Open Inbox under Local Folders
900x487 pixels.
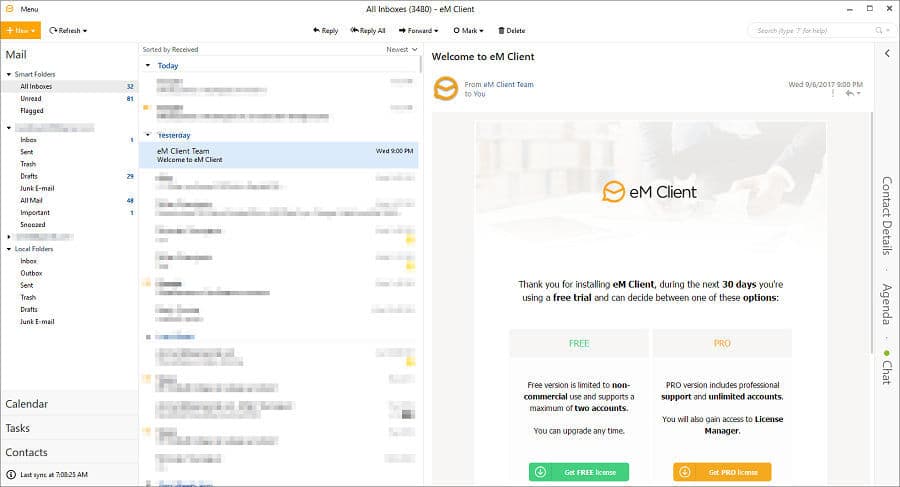point(69,261)
